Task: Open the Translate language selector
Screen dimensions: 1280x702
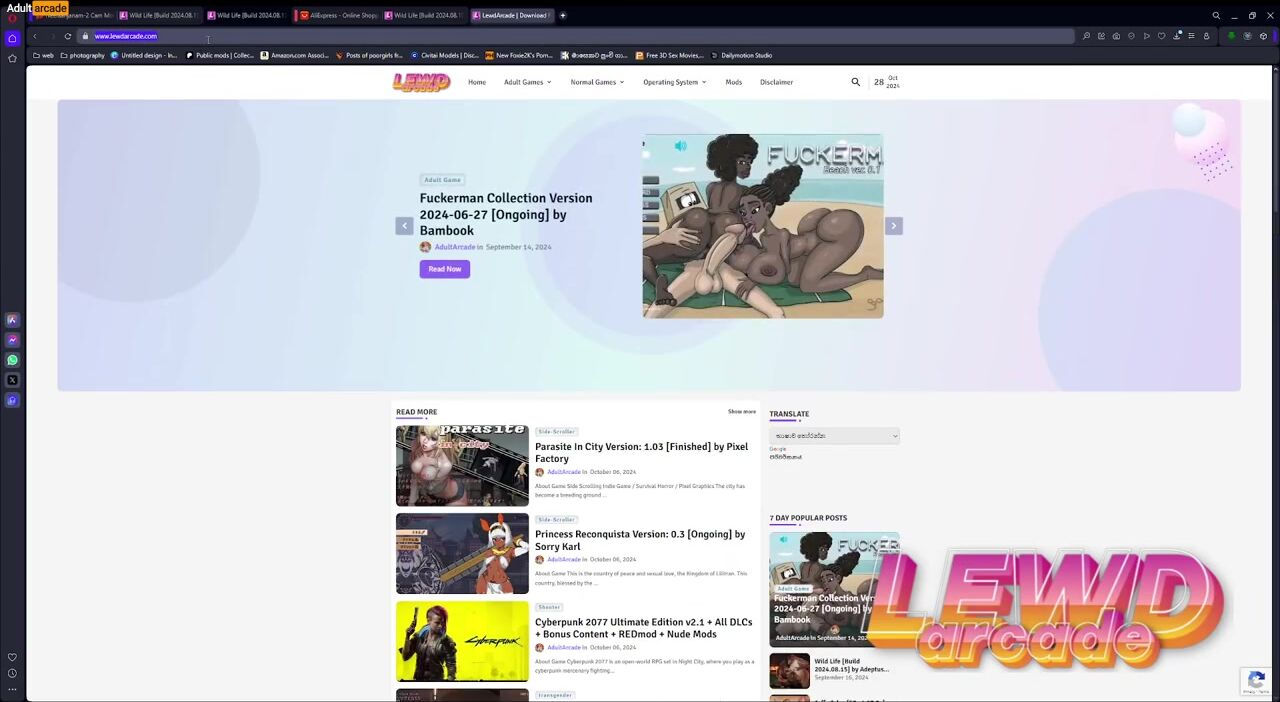Action: (x=834, y=436)
